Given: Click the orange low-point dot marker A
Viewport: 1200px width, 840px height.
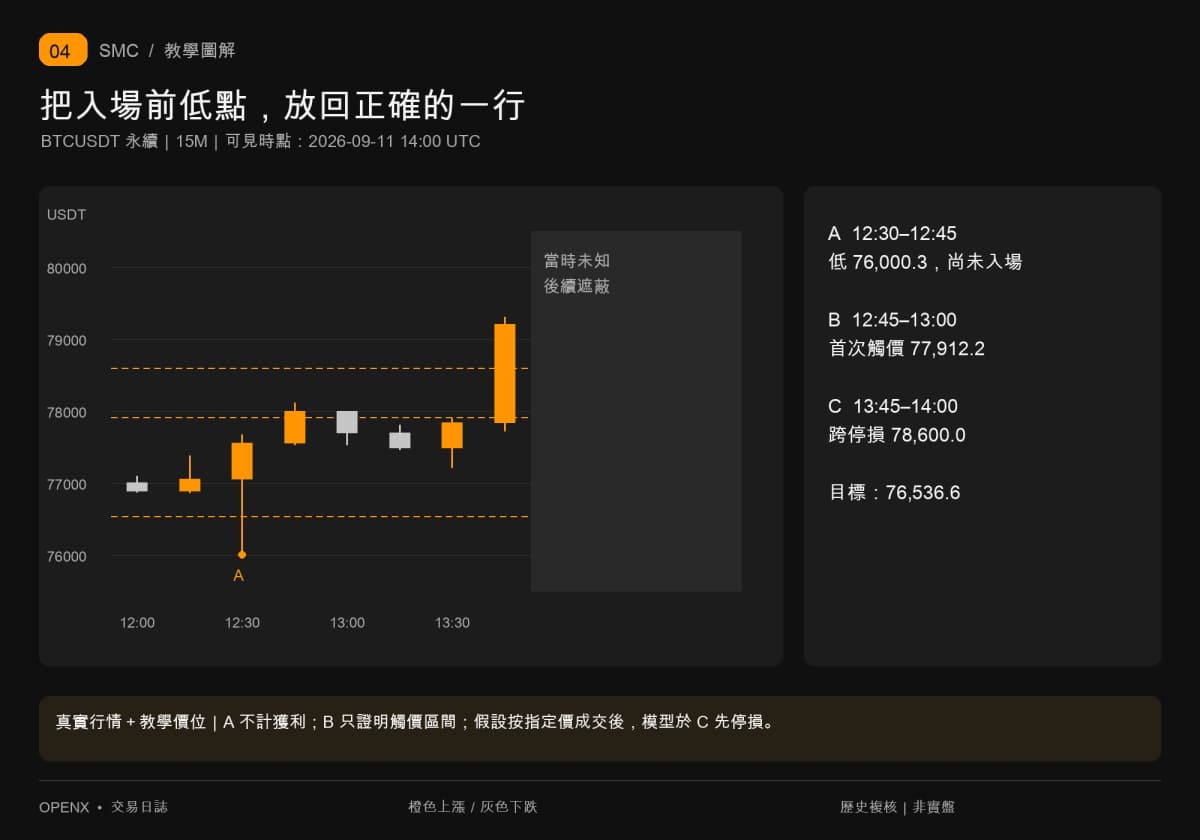Looking at the screenshot, I should [242, 554].
